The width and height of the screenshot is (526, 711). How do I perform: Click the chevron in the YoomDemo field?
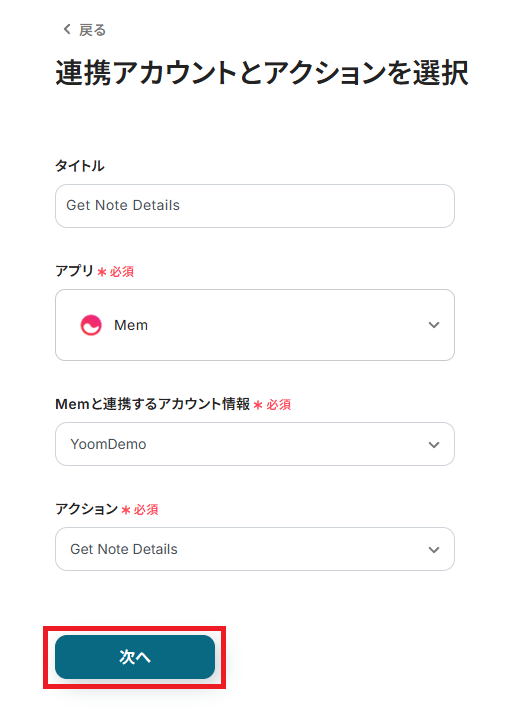click(434, 445)
